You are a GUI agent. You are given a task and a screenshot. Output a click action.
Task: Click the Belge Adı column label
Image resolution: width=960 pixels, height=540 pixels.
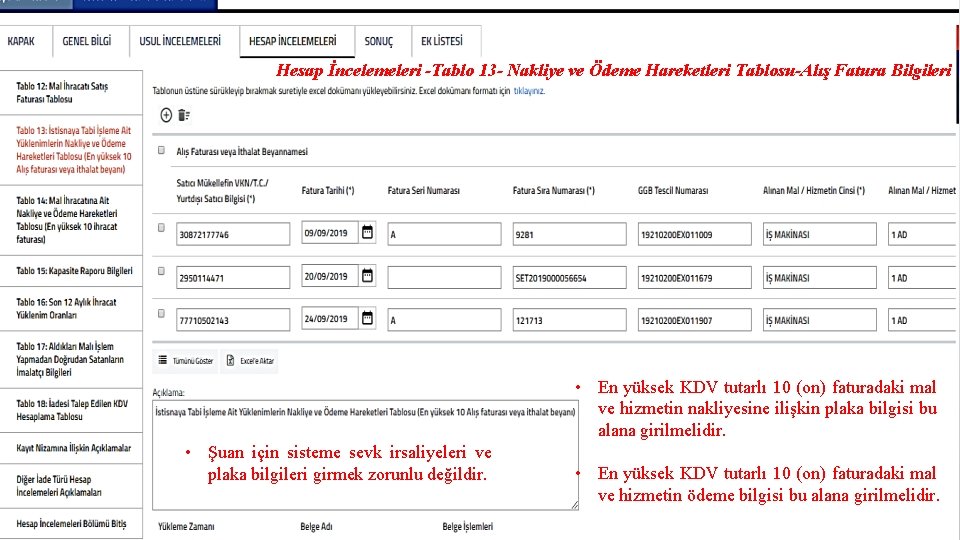pyautogui.click(x=316, y=527)
